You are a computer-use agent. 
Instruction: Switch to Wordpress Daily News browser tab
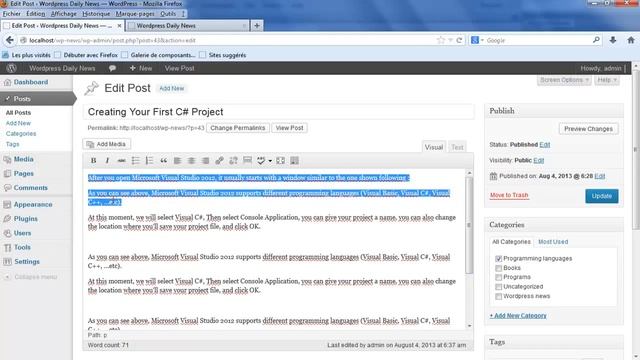187,26
